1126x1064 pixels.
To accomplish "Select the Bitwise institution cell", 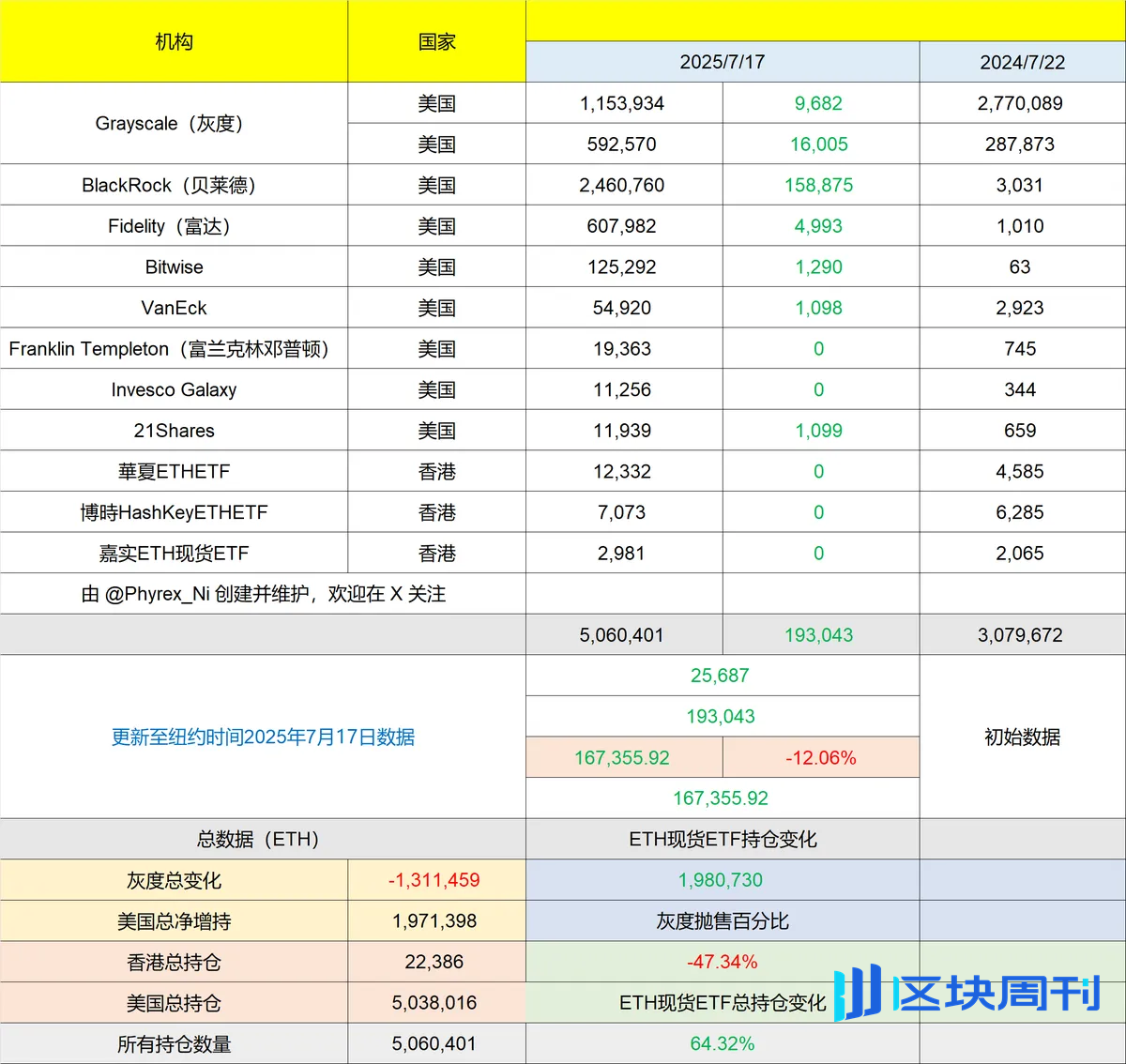I will (174, 267).
